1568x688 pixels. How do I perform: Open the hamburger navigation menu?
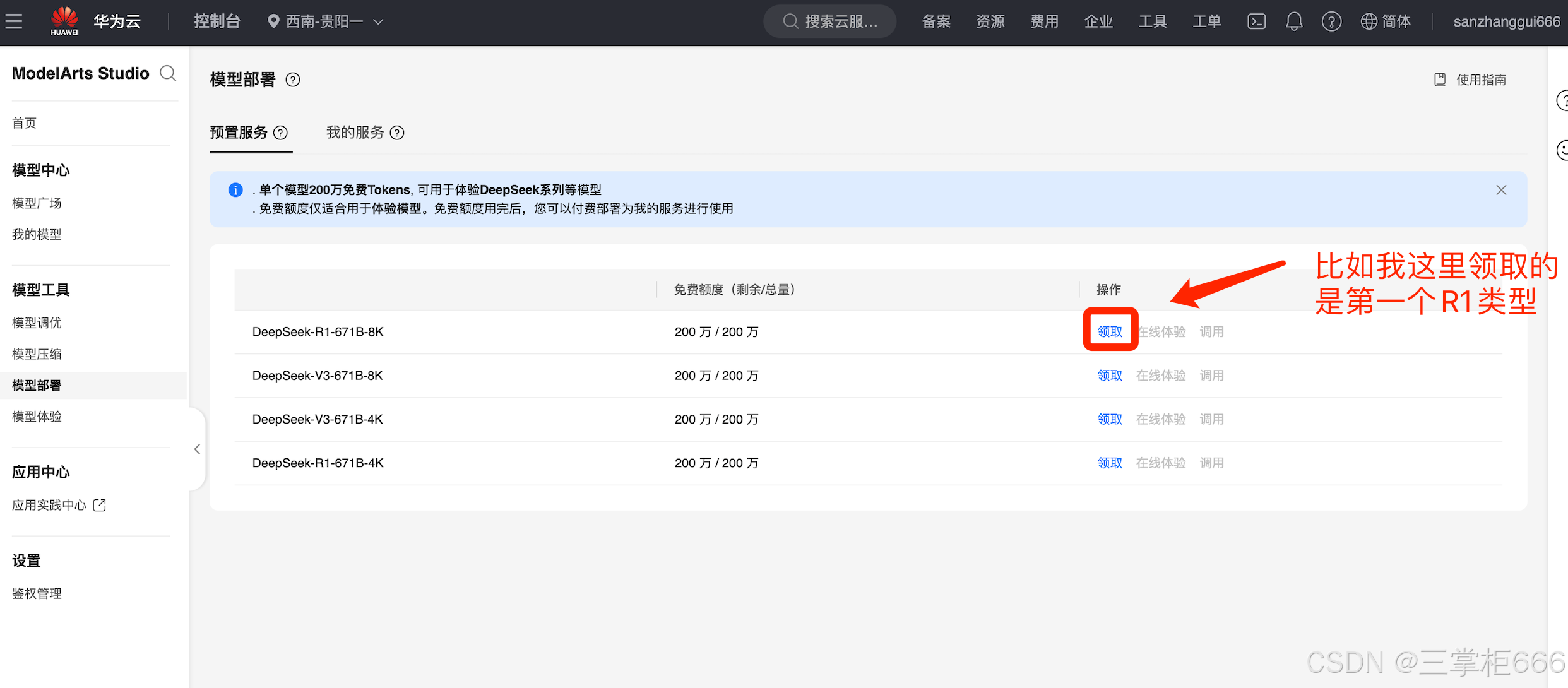coord(14,21)
